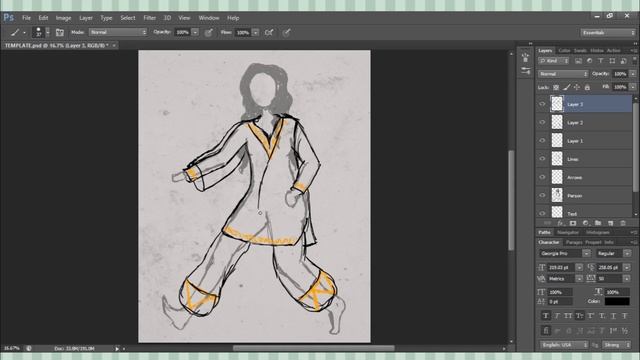
Task: Apply Faux Bold style icon
Action: pyautogui.click(x=546, y=316)
